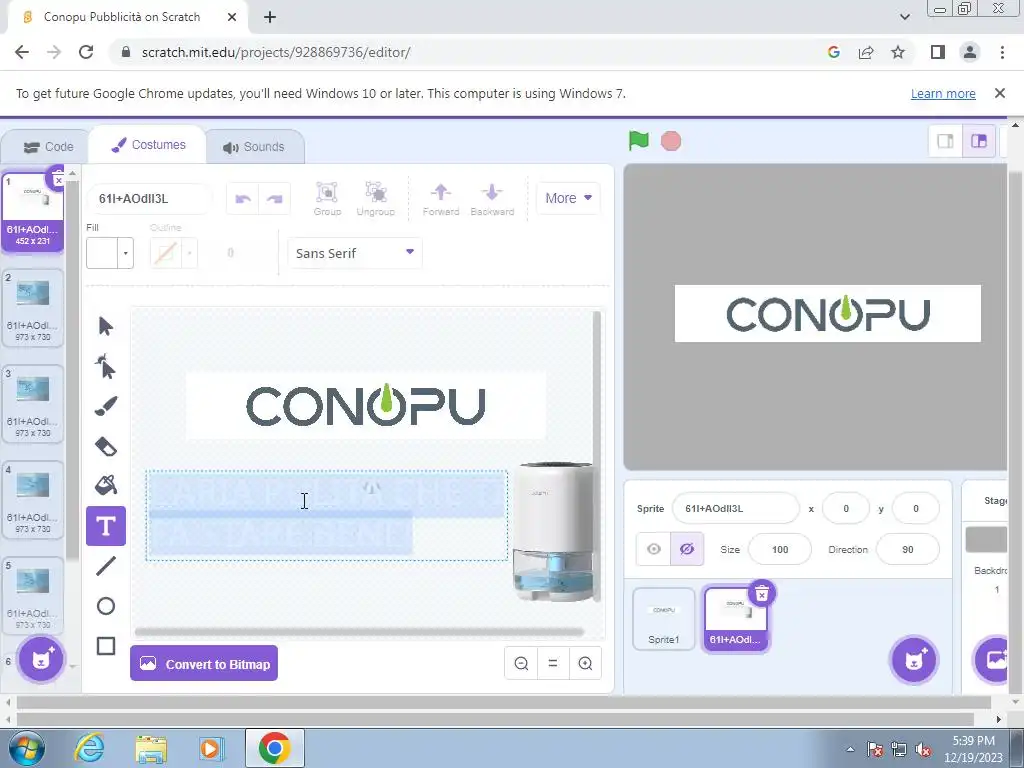Select the Line tool
This screenshot has height=768, width=1024.
click(x=106, y=566)
